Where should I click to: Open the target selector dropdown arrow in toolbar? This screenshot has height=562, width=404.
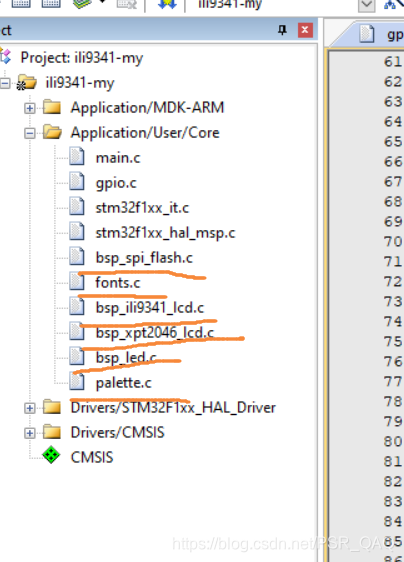point(366,5)
